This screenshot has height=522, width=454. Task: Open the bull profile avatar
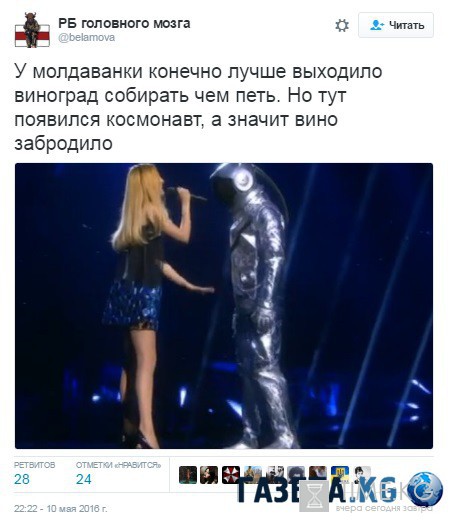tap(32, 30)
